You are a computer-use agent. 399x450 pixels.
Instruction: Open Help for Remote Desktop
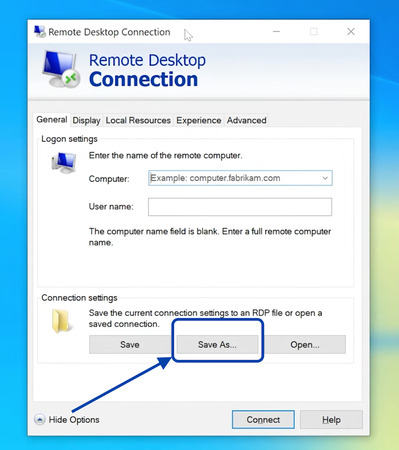(331, 419)
